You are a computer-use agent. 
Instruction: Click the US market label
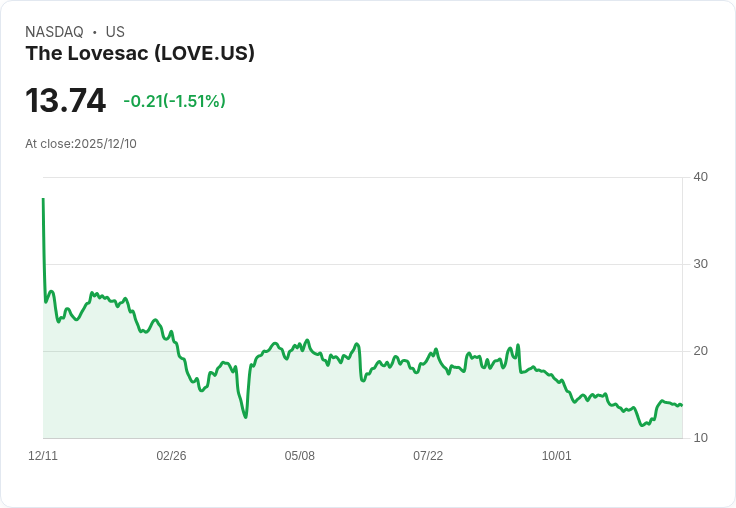(x=115, y=32)
